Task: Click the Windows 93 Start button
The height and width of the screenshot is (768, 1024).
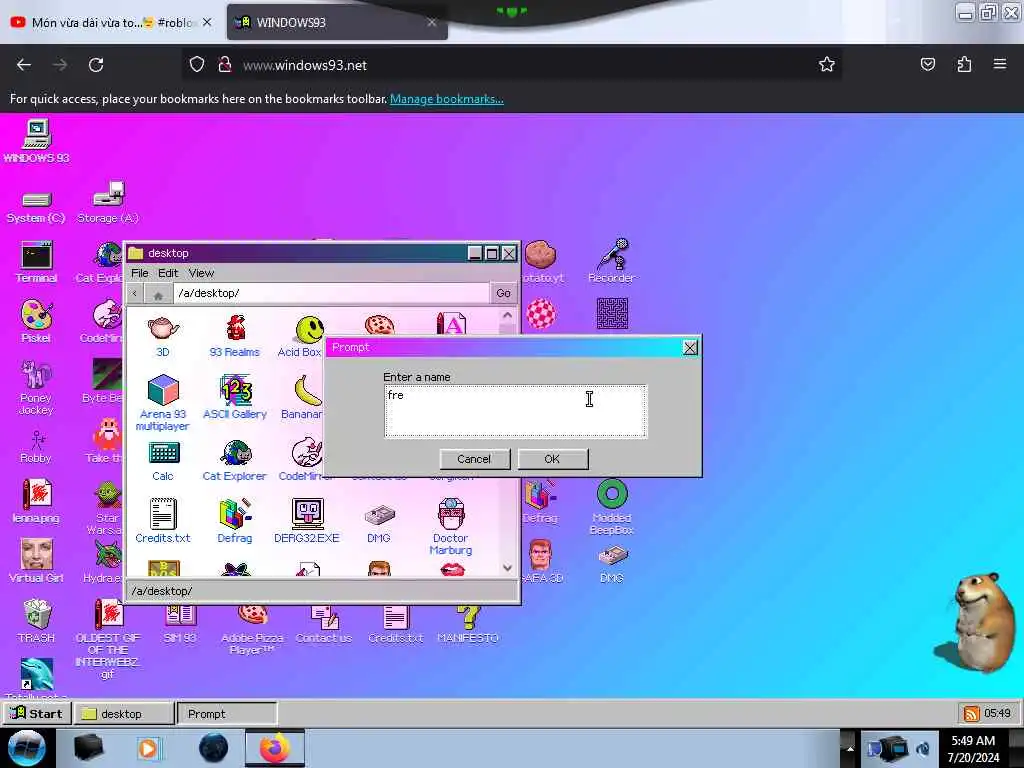Action: pyautogui.click(x=37, y=713)
